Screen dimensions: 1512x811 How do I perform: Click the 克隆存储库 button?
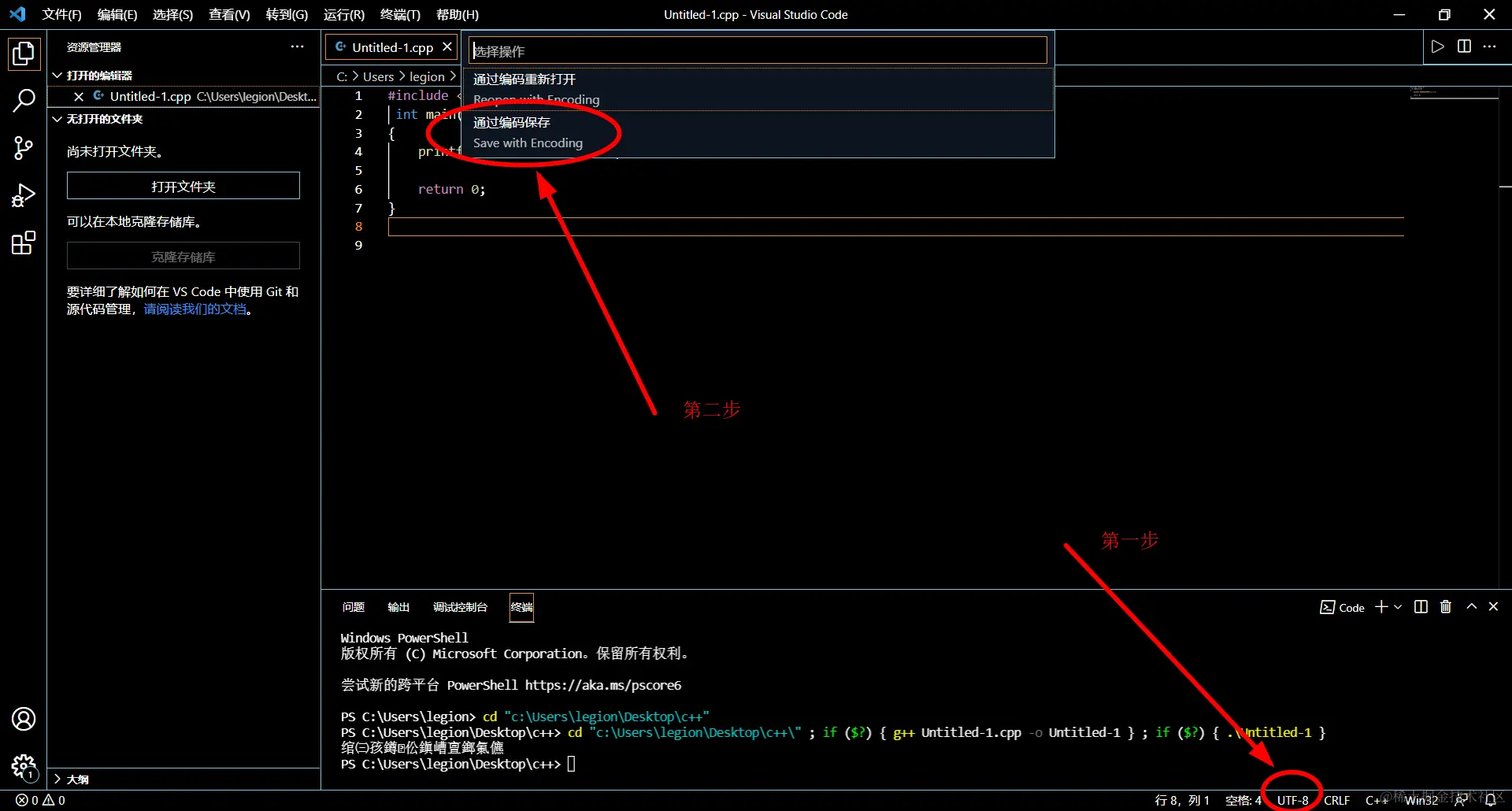(183, 257)
